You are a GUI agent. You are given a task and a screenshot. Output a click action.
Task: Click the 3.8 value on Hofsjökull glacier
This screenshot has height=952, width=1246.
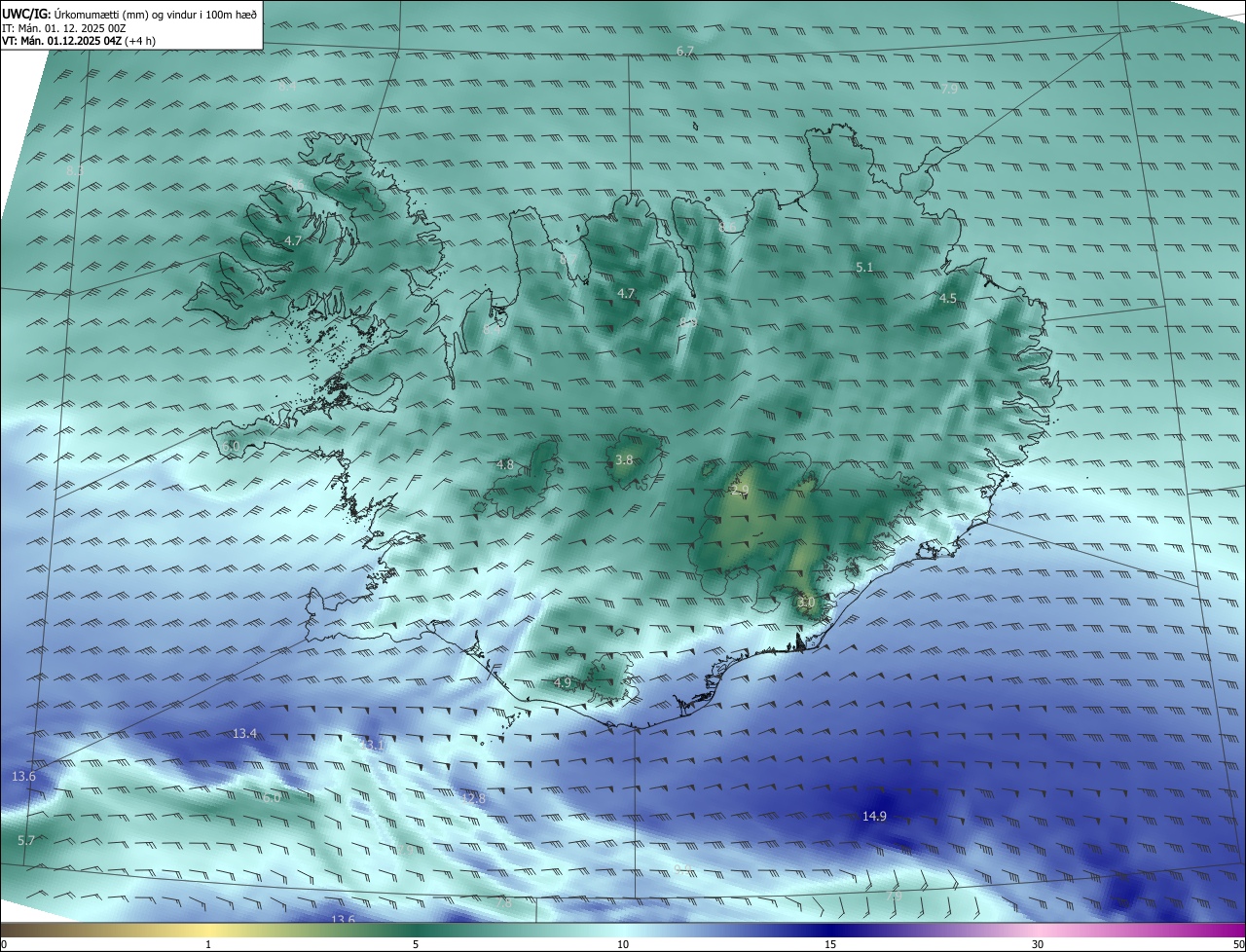[x=625, y=459]
